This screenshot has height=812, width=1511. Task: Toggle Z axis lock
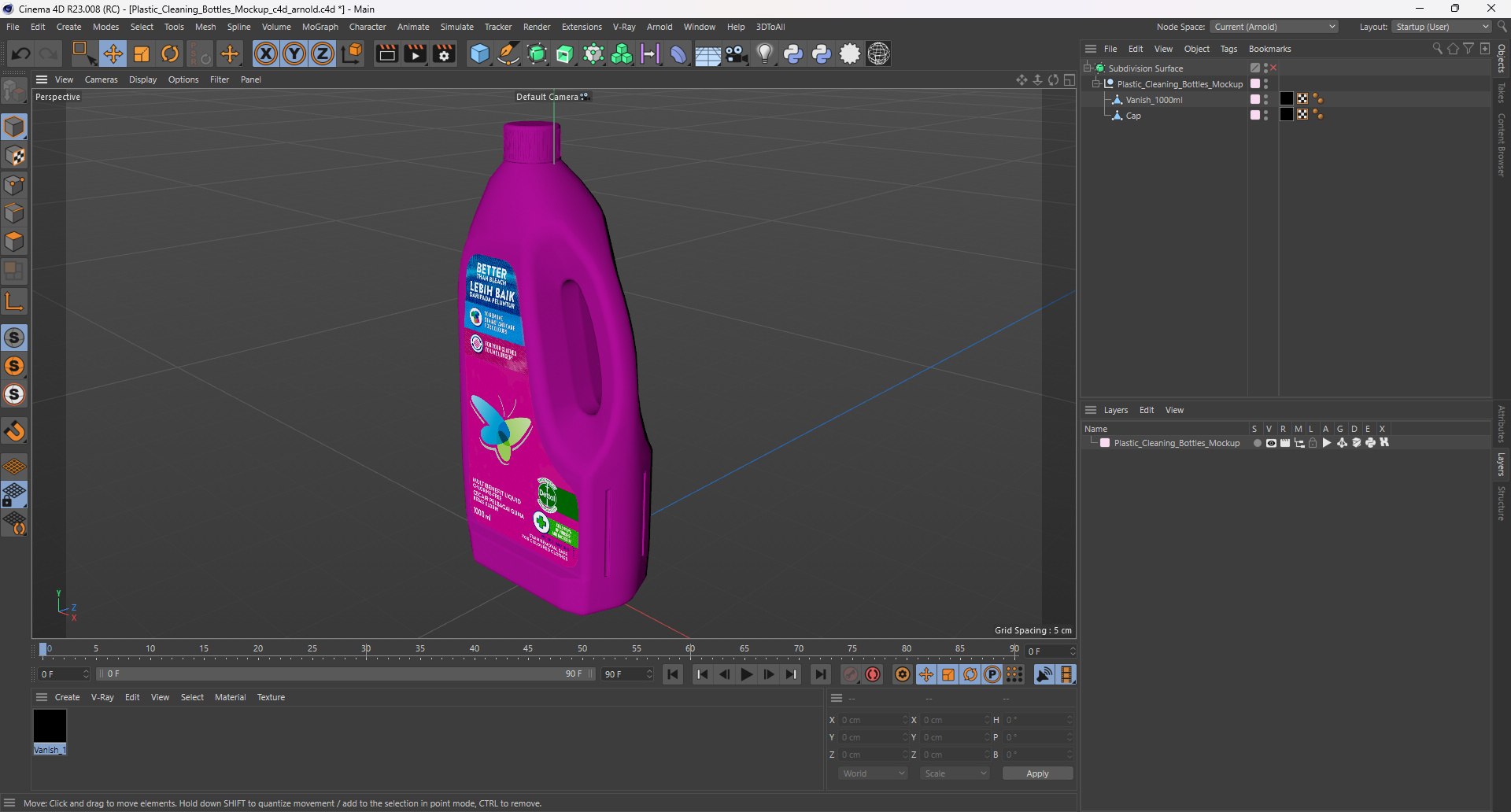[x=323, y=54]
